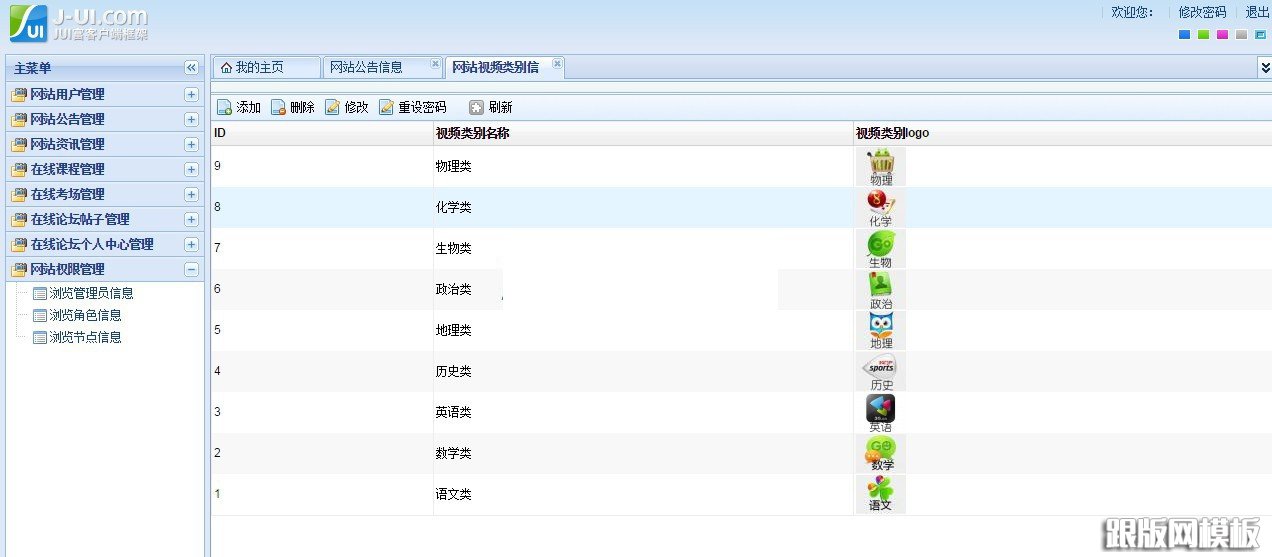Select the green theme swatch
This screenshot has height=557, width=1272.
[x=1204, y=35]
